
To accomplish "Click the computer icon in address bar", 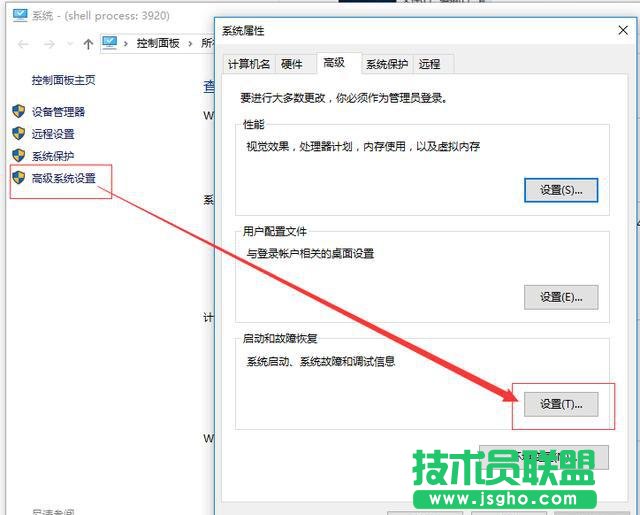I will [x=110, y=43].
